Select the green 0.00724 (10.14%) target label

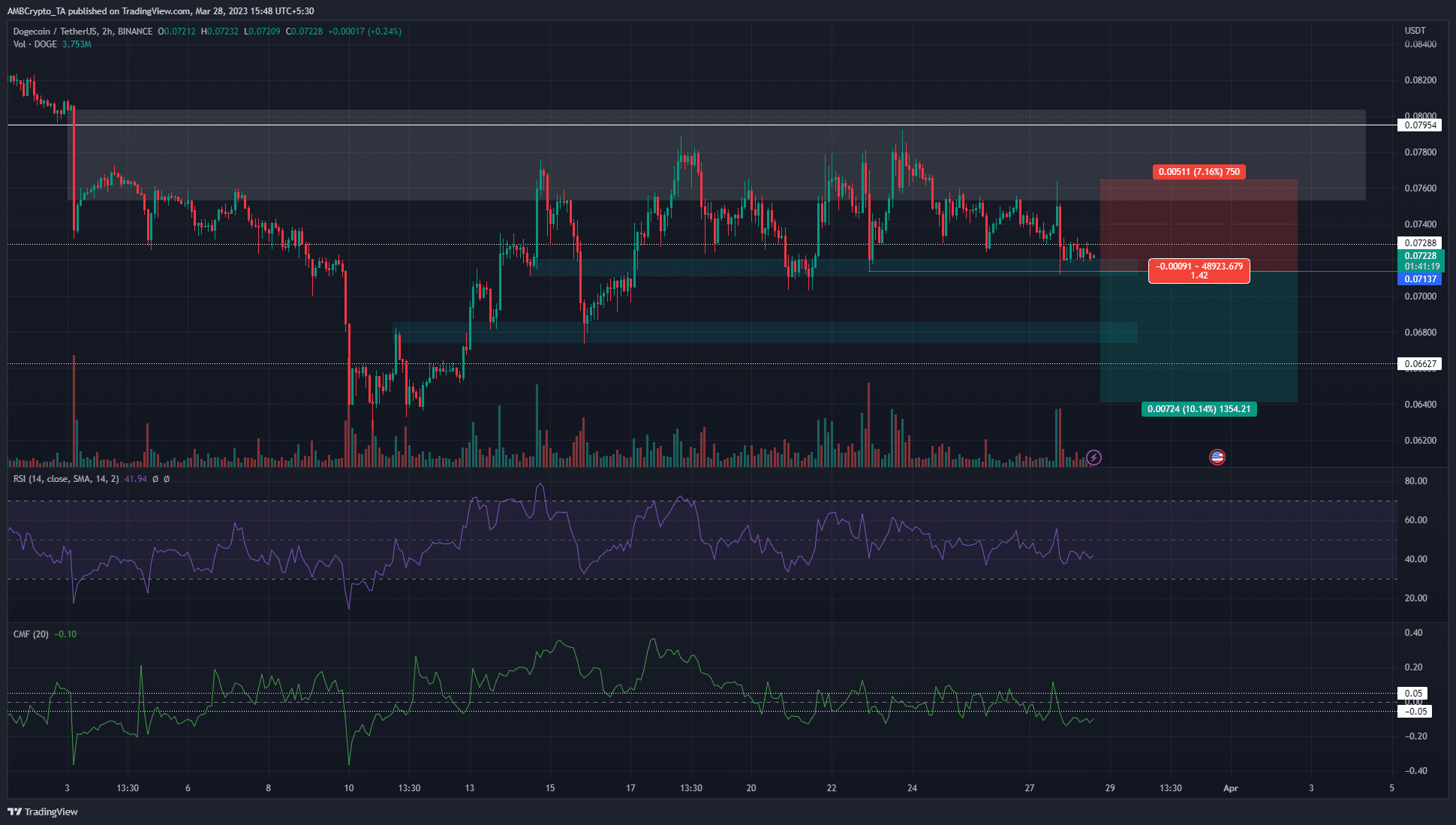coord(1199,409)
